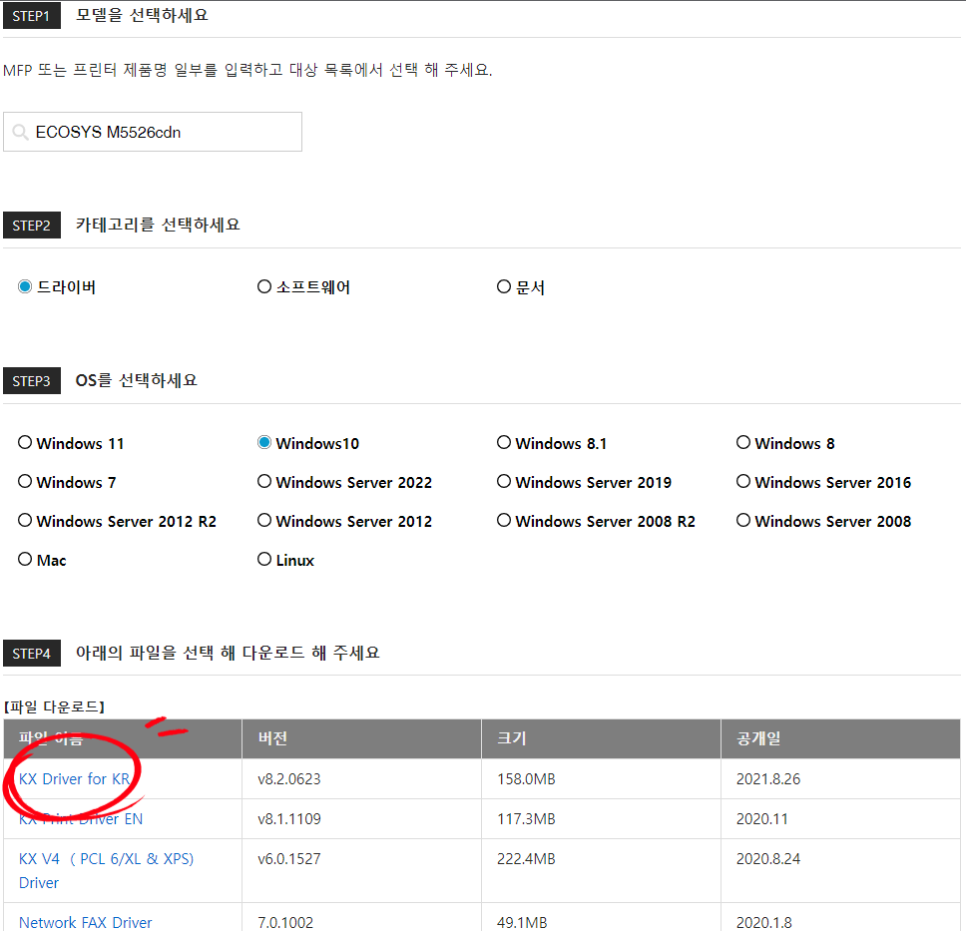966x931 pixels.
Task: Select the 소프트웨어 category radio button
Action: pyautogui.click(x=264, y=287)
